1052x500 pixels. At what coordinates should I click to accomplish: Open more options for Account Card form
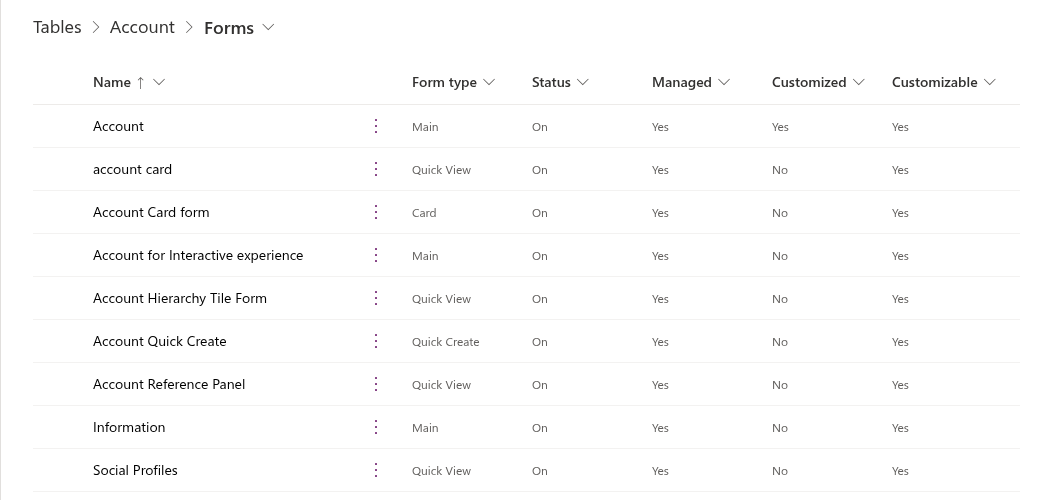376,212
